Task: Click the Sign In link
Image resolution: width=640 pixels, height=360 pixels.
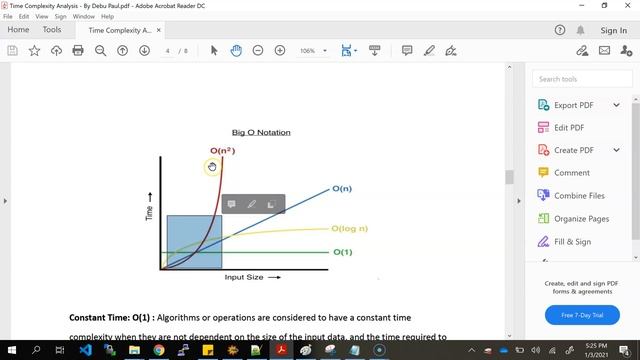Action: tap(613, 31)
